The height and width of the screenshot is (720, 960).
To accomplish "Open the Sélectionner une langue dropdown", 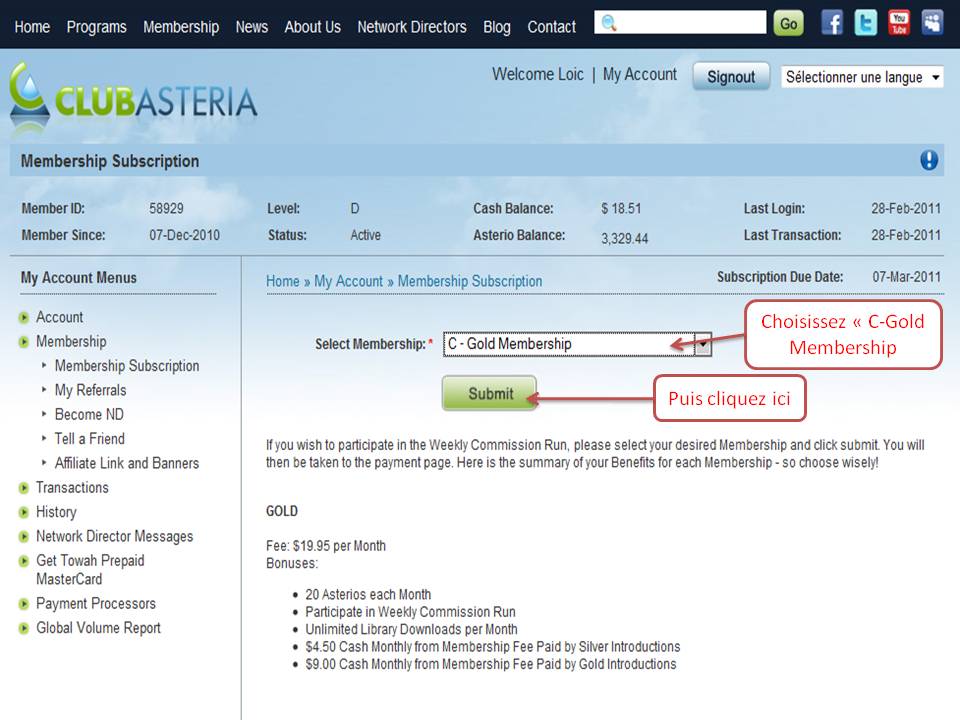I will 862,77.
